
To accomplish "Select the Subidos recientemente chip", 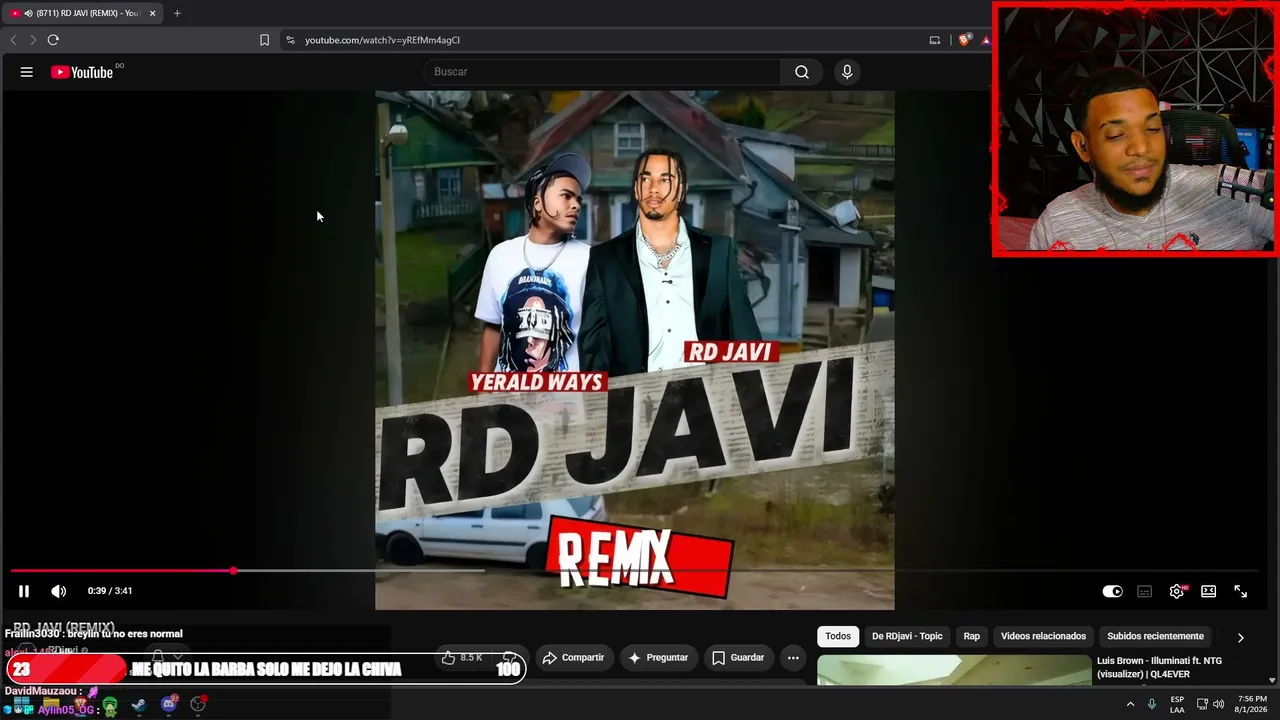I will (1155, 636).
